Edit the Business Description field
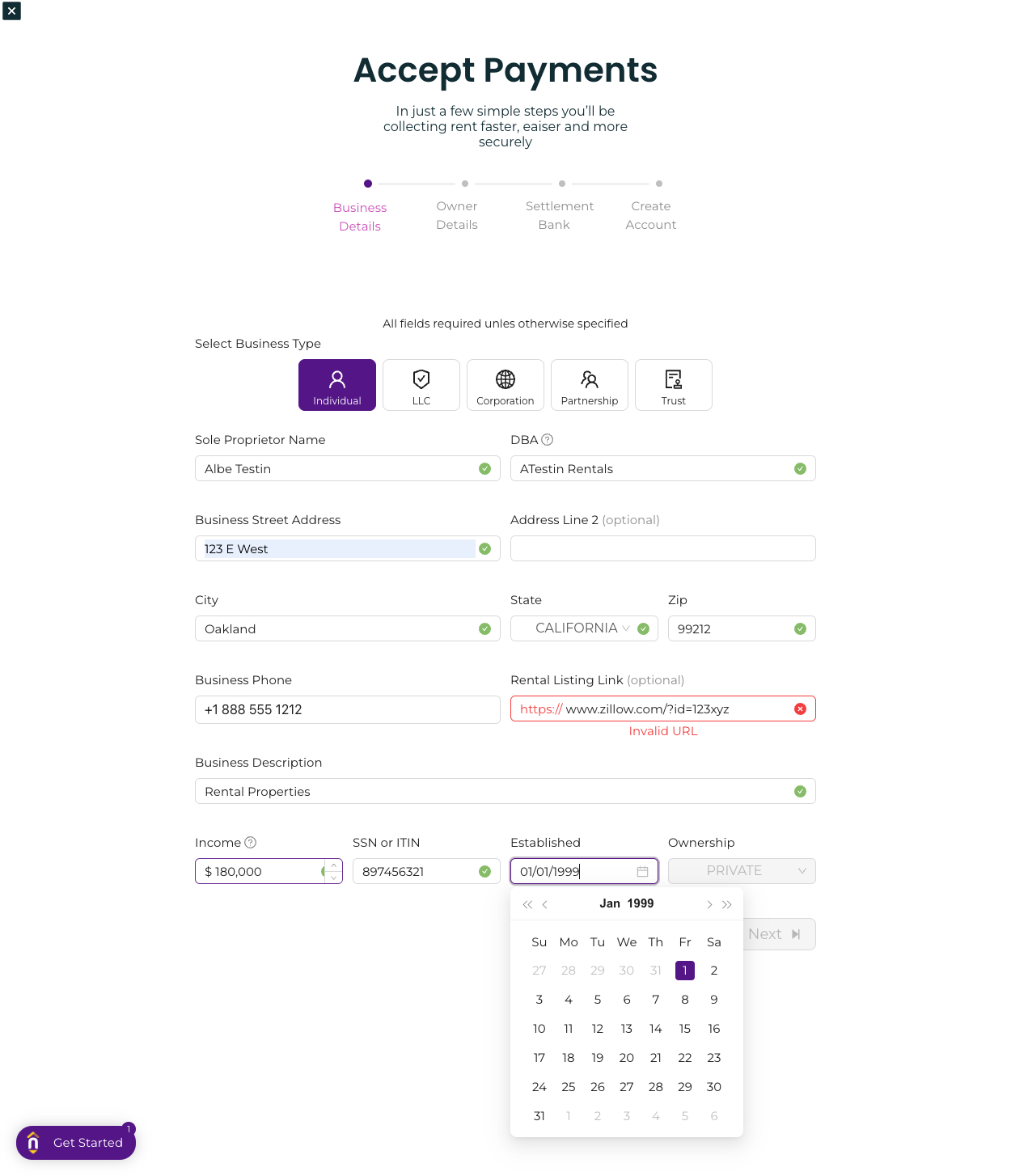Screen dimensions: 1011x1176 pyautogui.click(x=505, y=791)
